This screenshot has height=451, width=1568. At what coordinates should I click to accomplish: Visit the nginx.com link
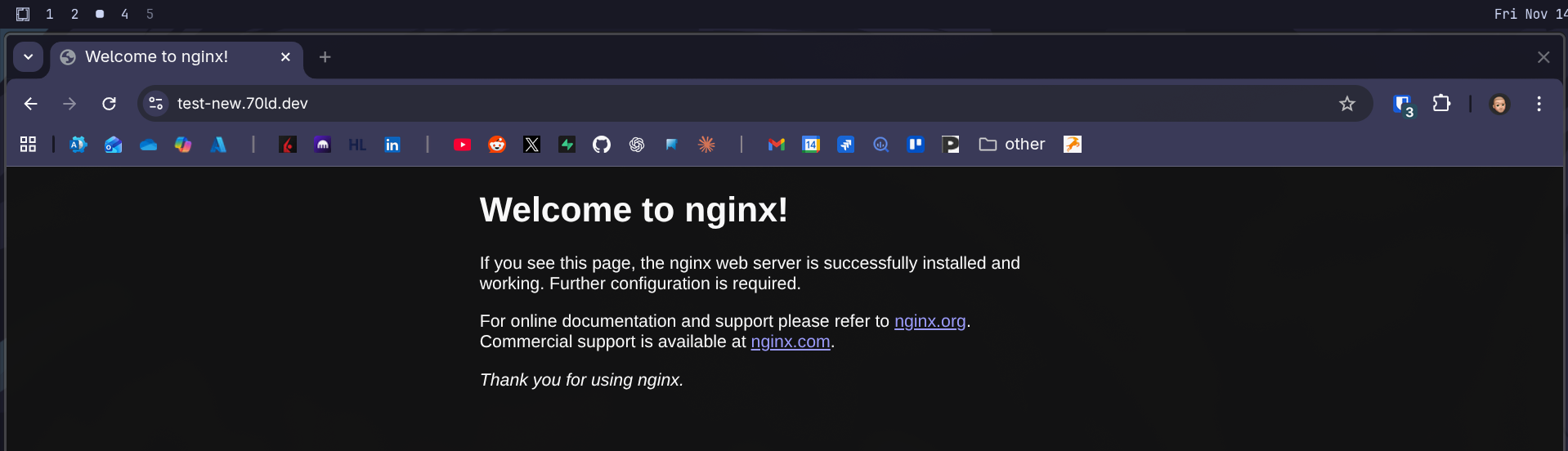click(x=790, y=342)
